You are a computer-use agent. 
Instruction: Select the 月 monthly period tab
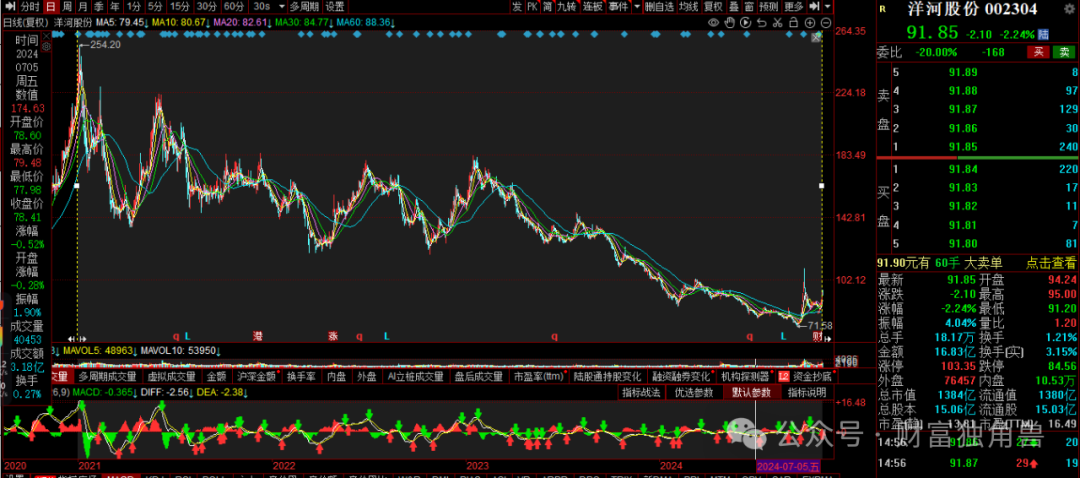[x=83, y=6]
